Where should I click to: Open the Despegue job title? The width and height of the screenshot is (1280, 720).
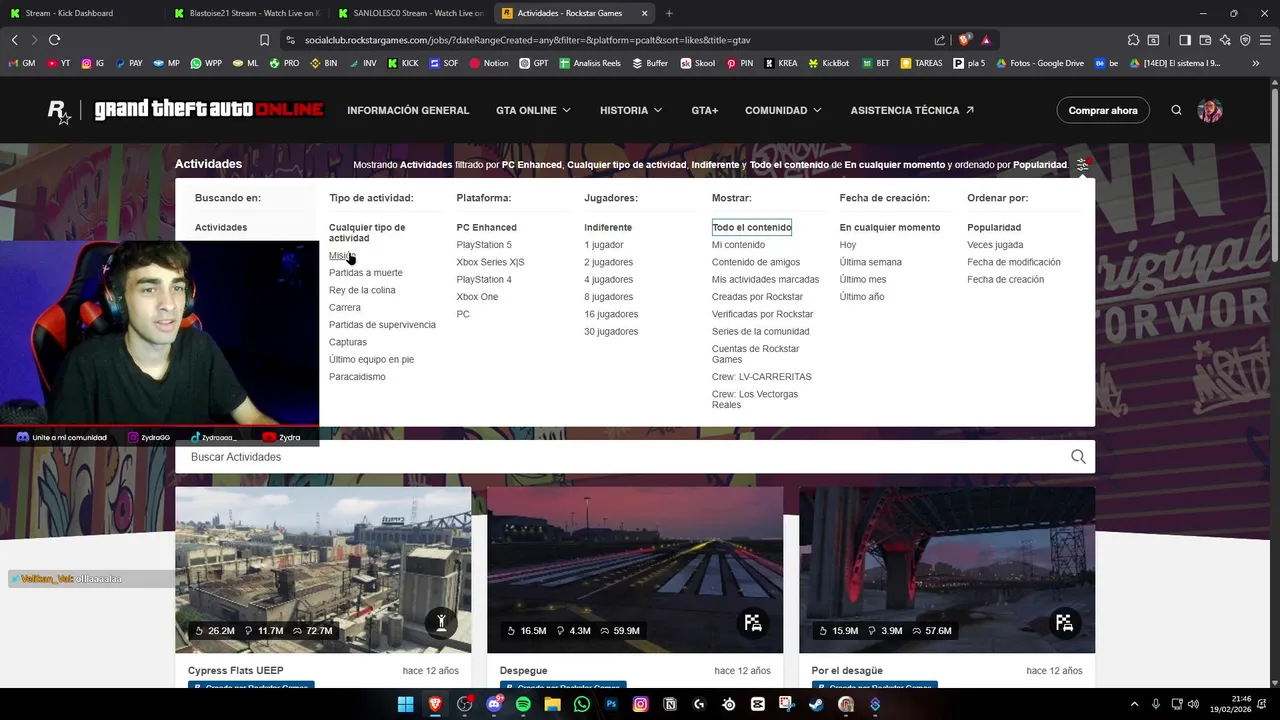click(x=523, y=671)
